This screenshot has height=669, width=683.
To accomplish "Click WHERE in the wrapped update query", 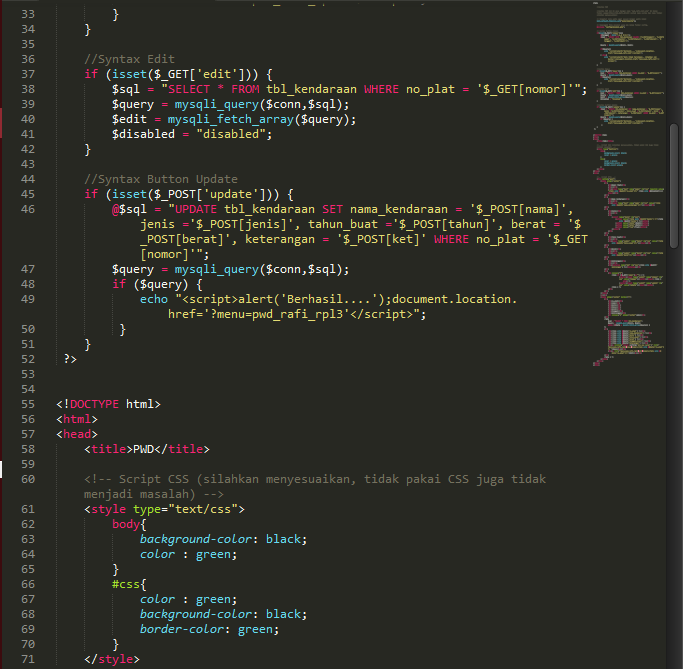I will [451, 240].
